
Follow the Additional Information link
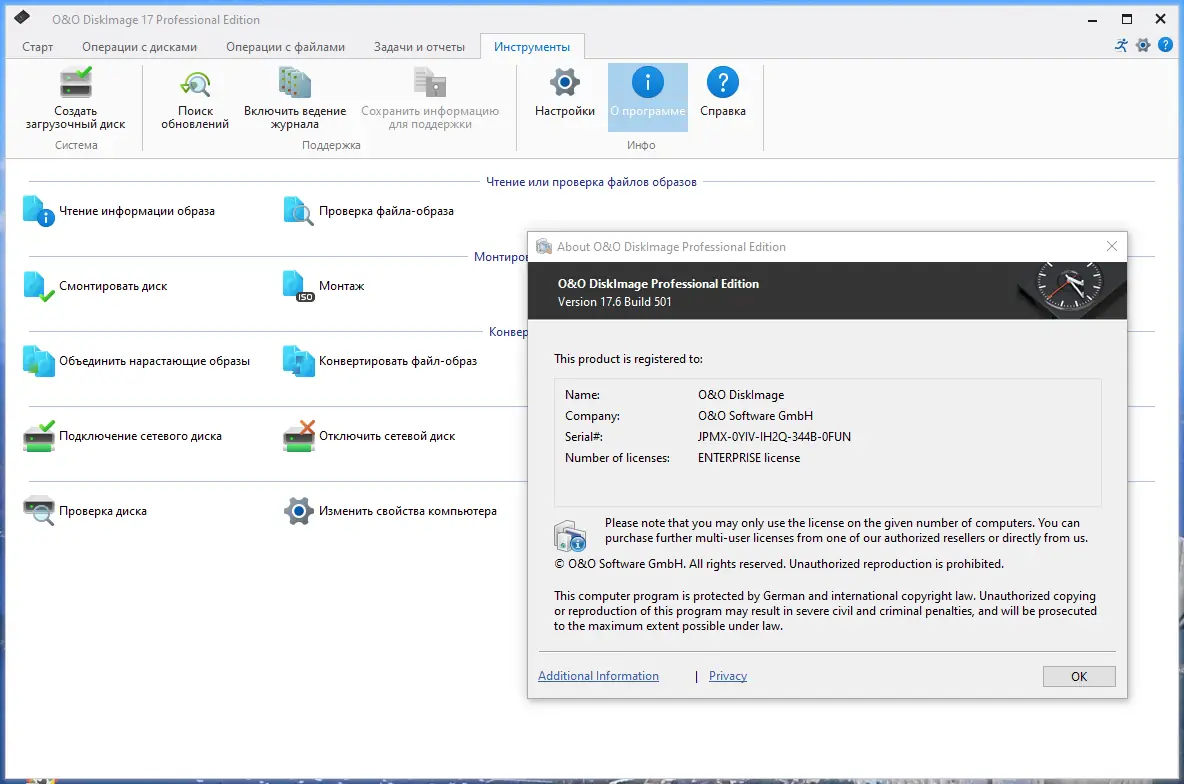[x=598, y=676]
